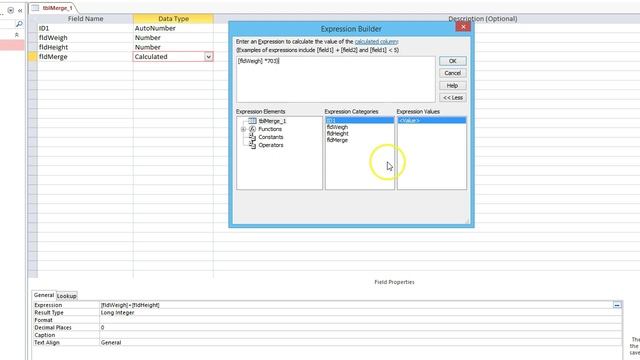This screenshot has height=360, width=640.
Task: Open expression builder via Expression property button
Action: click(x=617, y=305)
